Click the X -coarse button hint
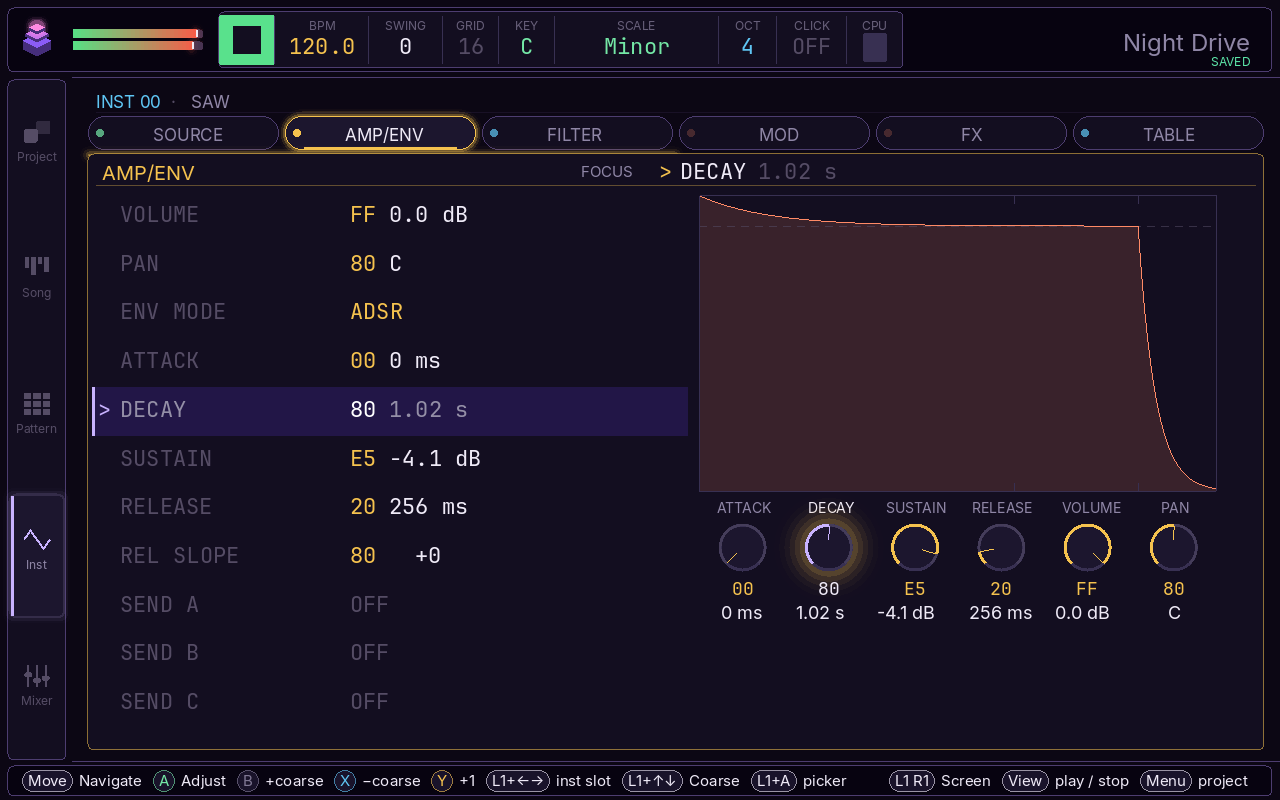The height and width of the screenshot is (800, 1280). [x=378, y=781]
